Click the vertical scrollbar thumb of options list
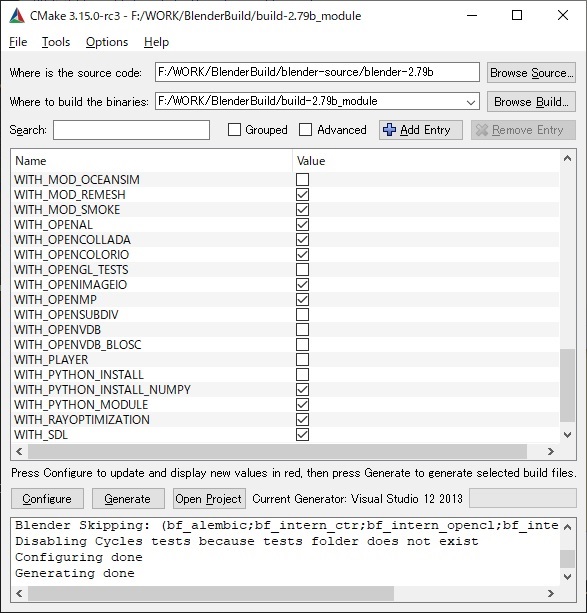The image size is (587, 613). tap(567, 385)
